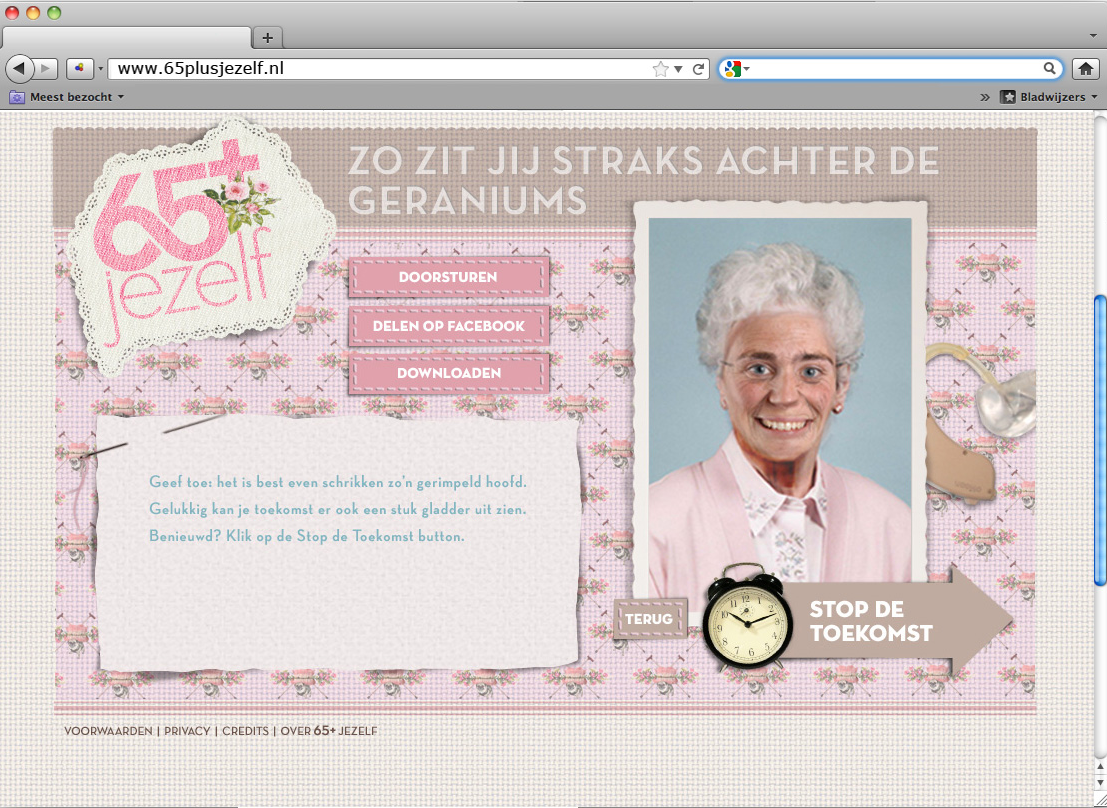Open the Privacy footer link

pyautogui.click(x=187, y=731)
